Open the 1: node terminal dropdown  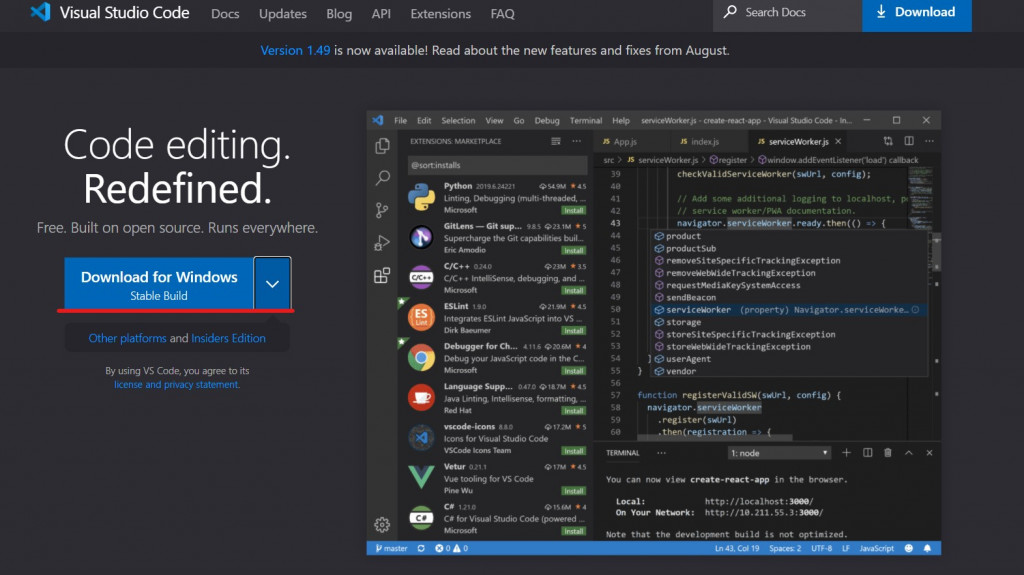tap(778, 453)
